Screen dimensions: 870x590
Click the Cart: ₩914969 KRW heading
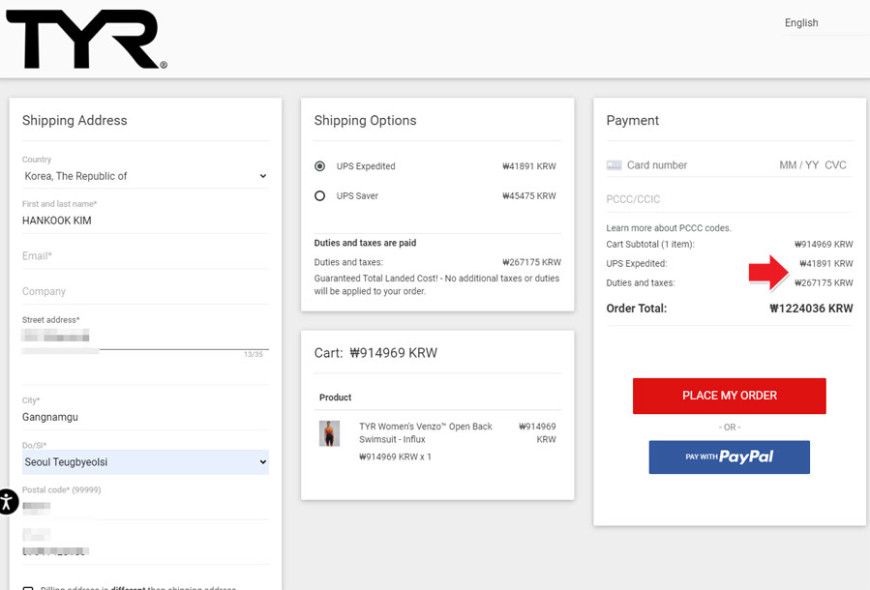tap(376, 353)
